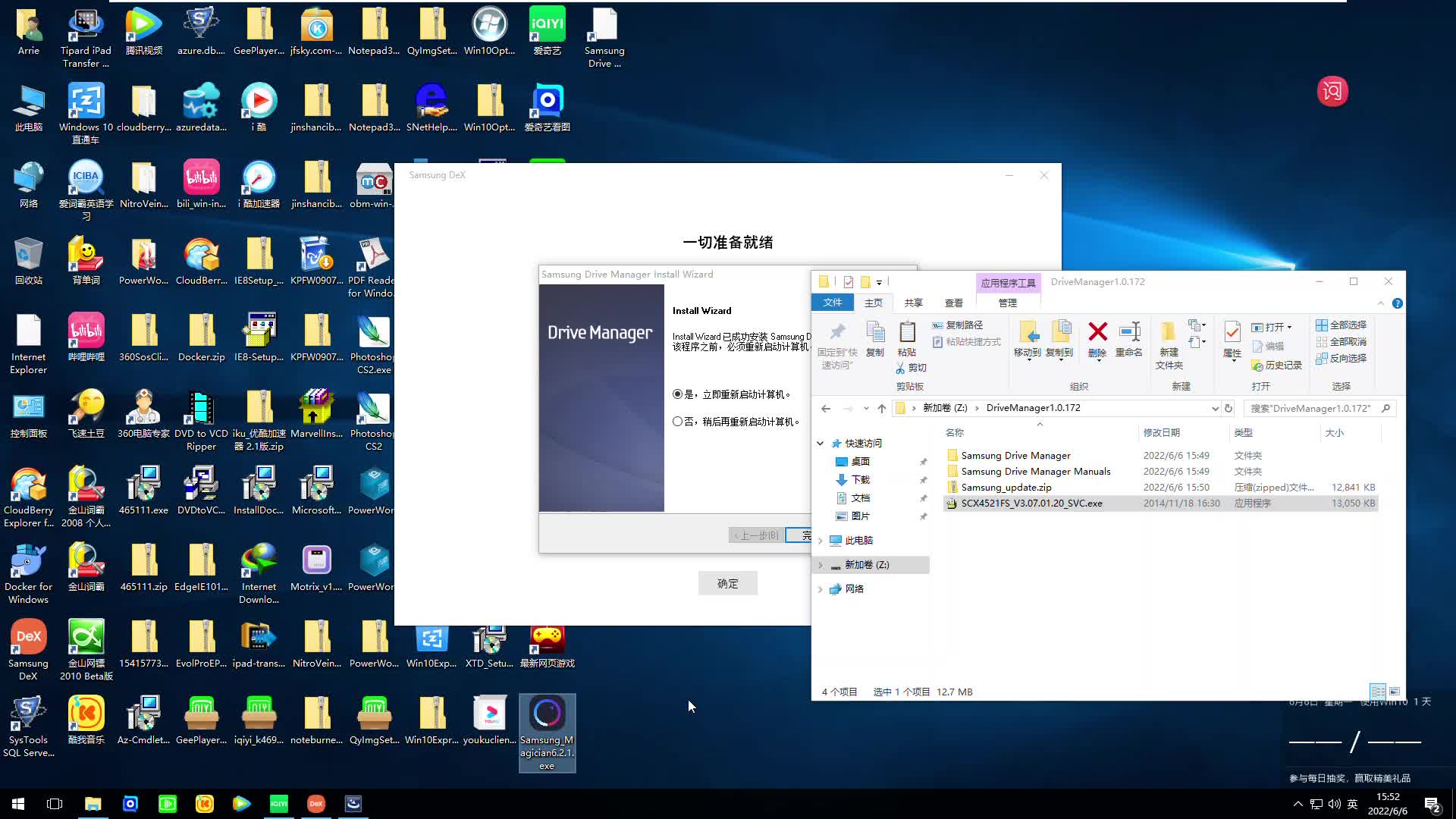The height and width of the screenshot is (819, 1456).
Task: Click 下载 in quick access list
Action: 861,480
